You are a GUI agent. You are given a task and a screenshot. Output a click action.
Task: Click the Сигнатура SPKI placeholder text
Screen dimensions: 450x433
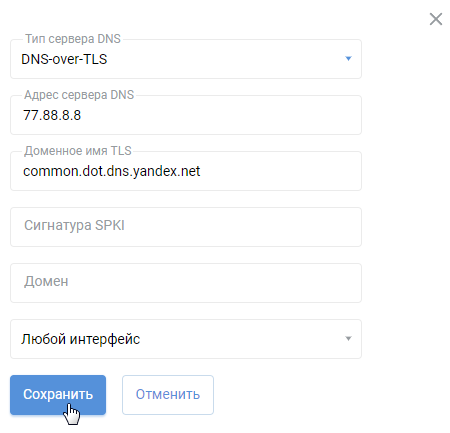(x=74, y=225)
